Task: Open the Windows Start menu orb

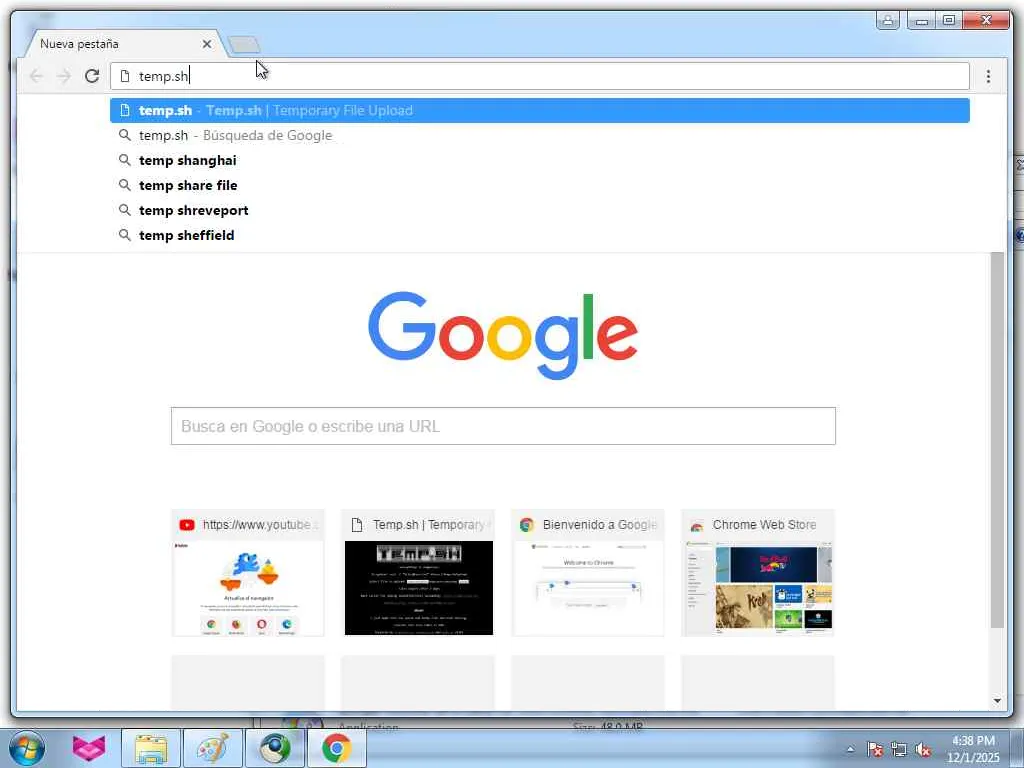Action: tap(27, 748)
